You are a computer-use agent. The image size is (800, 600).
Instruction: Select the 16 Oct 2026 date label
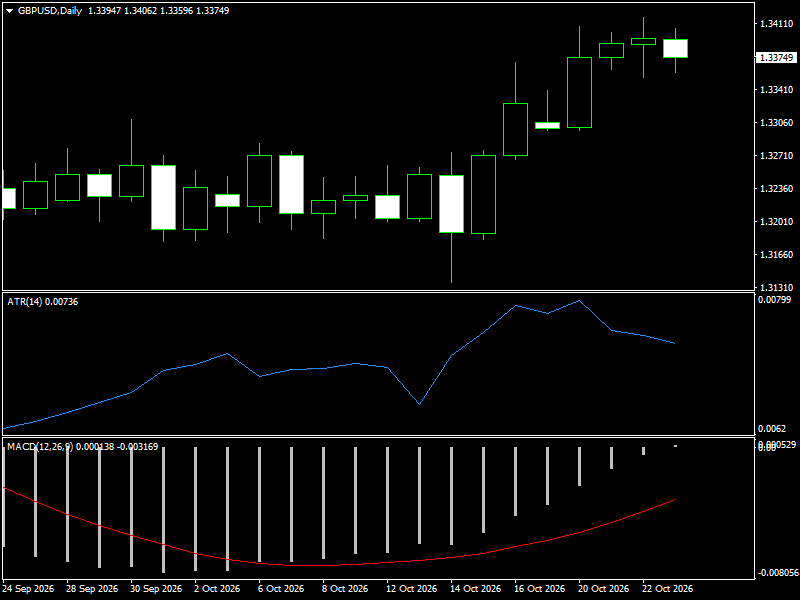(x=540, y=589)
